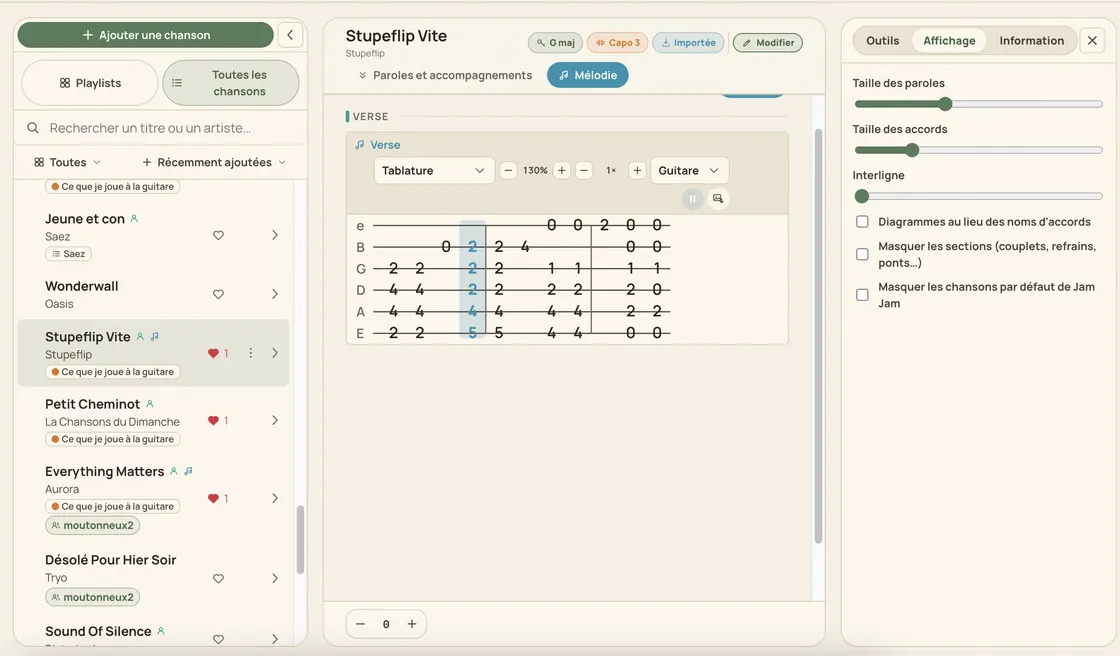The width and height of the screenshot is (1120, 656).
Task: Switch to the Information tab
Action: (1031, 41)
